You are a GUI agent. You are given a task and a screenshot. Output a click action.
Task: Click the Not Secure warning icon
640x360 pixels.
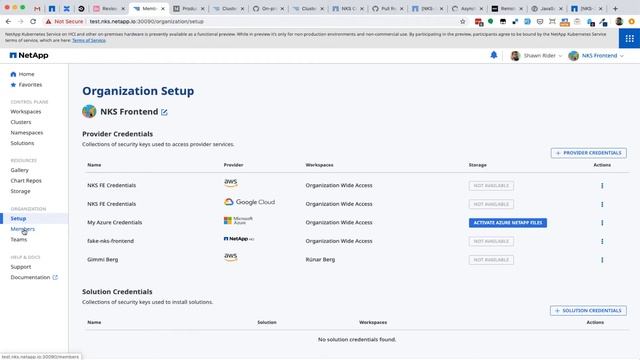tap(48, 21)
